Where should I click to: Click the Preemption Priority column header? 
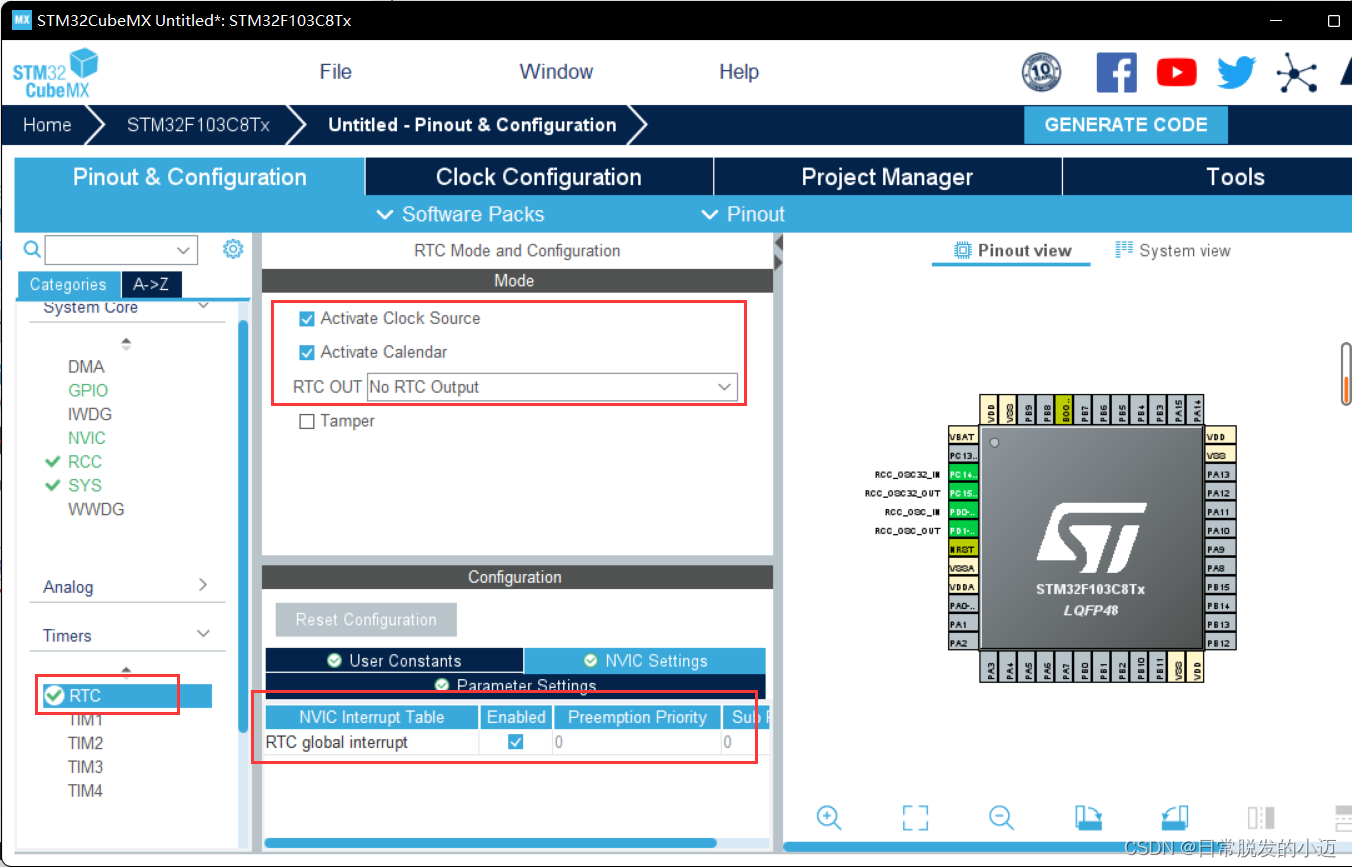pos(637,717)
